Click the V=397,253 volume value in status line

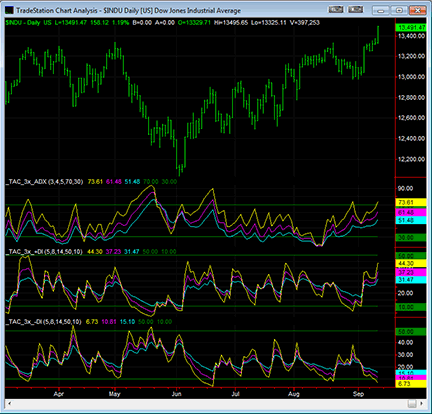click(304, 23)
